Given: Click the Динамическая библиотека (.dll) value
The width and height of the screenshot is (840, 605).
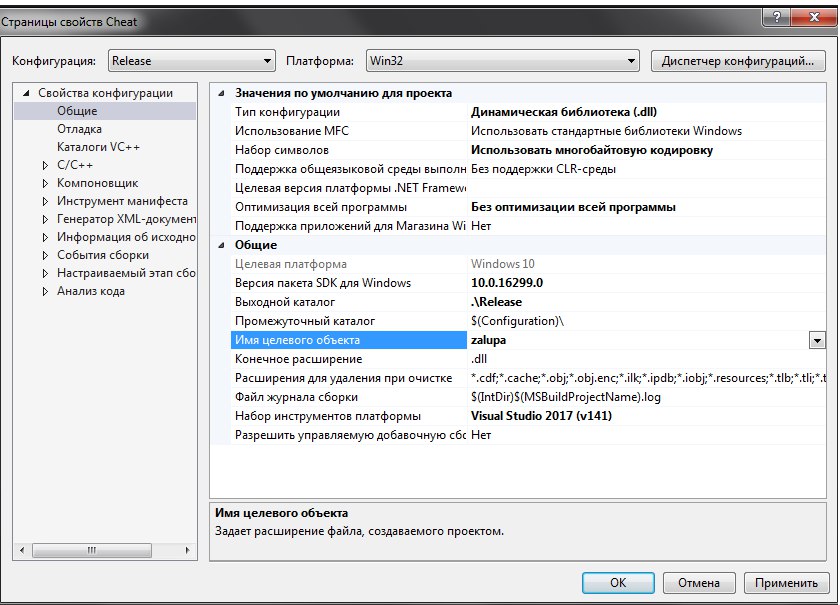Looking at the screenshot, I should coord(564,112).
